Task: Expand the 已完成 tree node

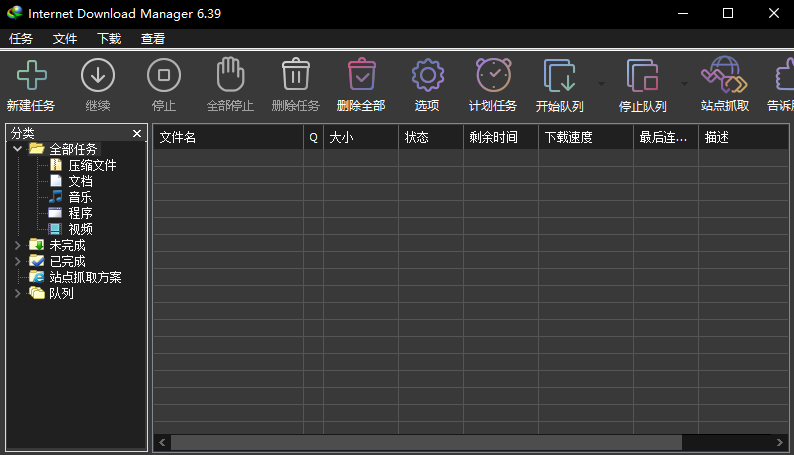Action: pyautogui.click(x=17, y=261)
